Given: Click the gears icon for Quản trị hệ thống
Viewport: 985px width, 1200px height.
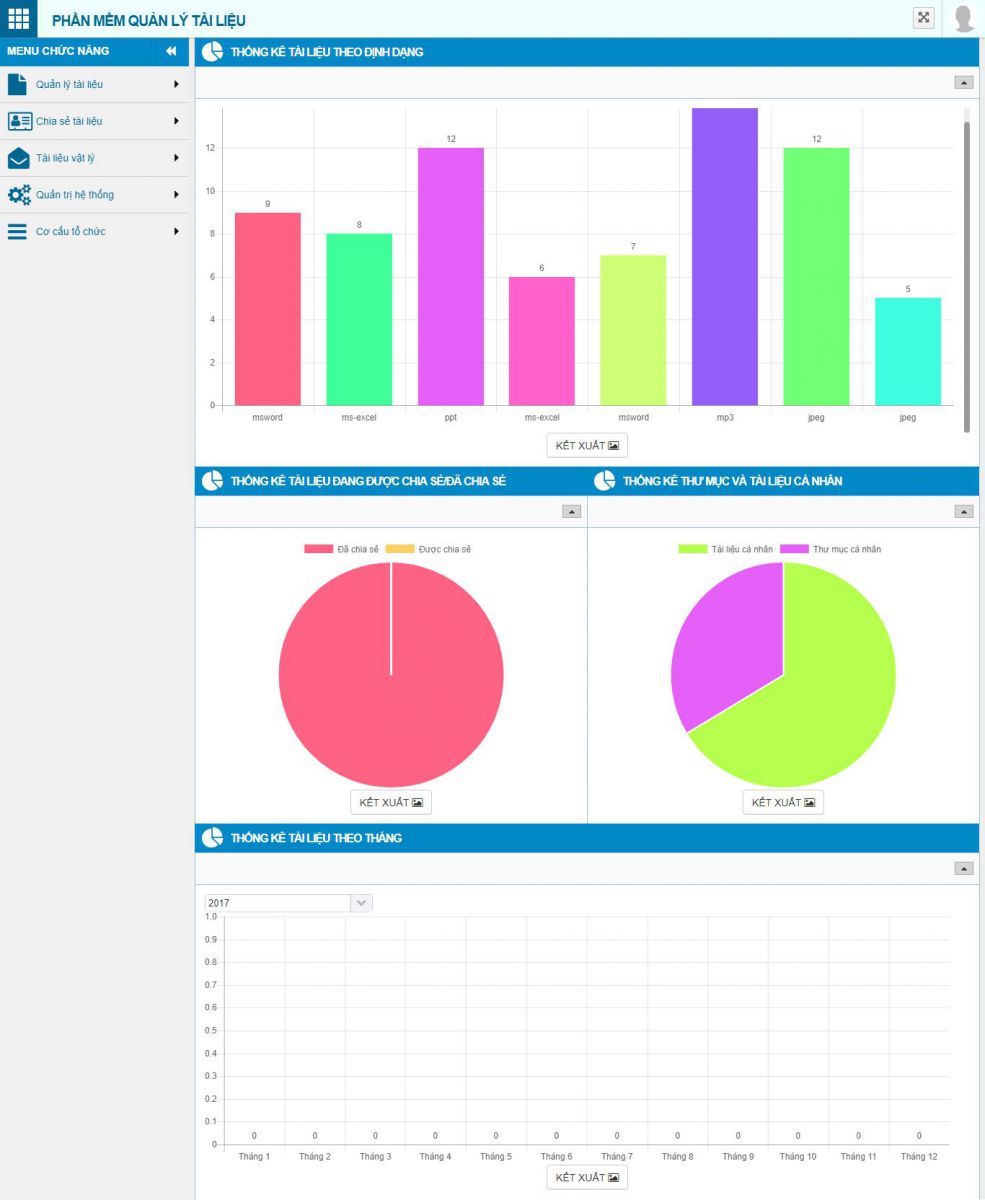Looking at the screenshot, I should tap(18, 195).
